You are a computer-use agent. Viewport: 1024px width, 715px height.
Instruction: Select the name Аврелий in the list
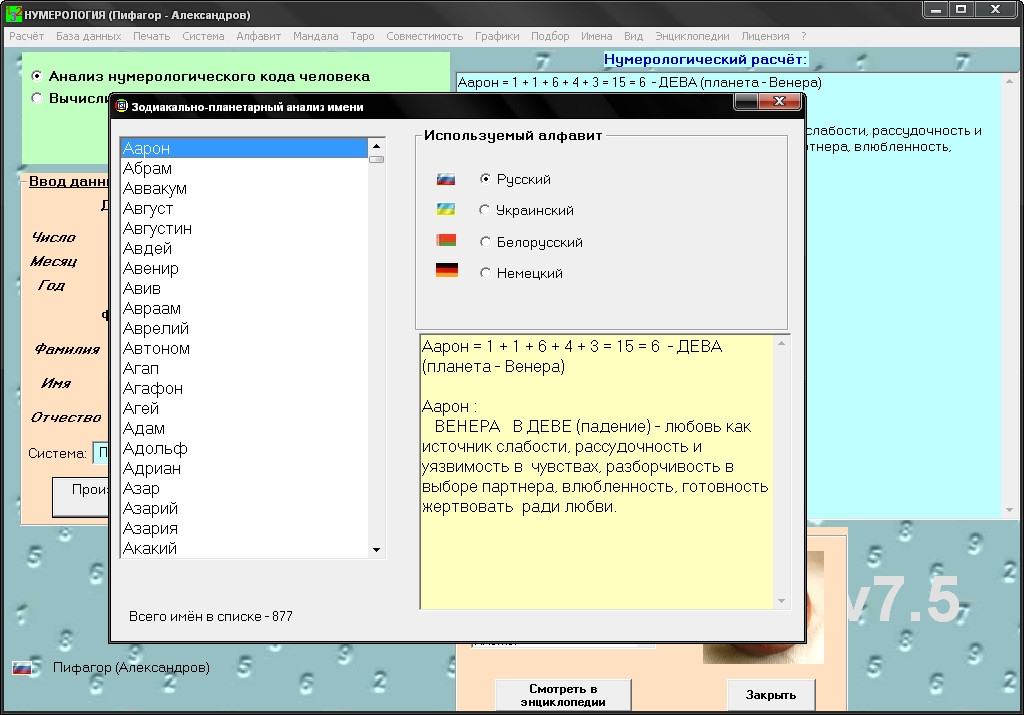point(244,328)
